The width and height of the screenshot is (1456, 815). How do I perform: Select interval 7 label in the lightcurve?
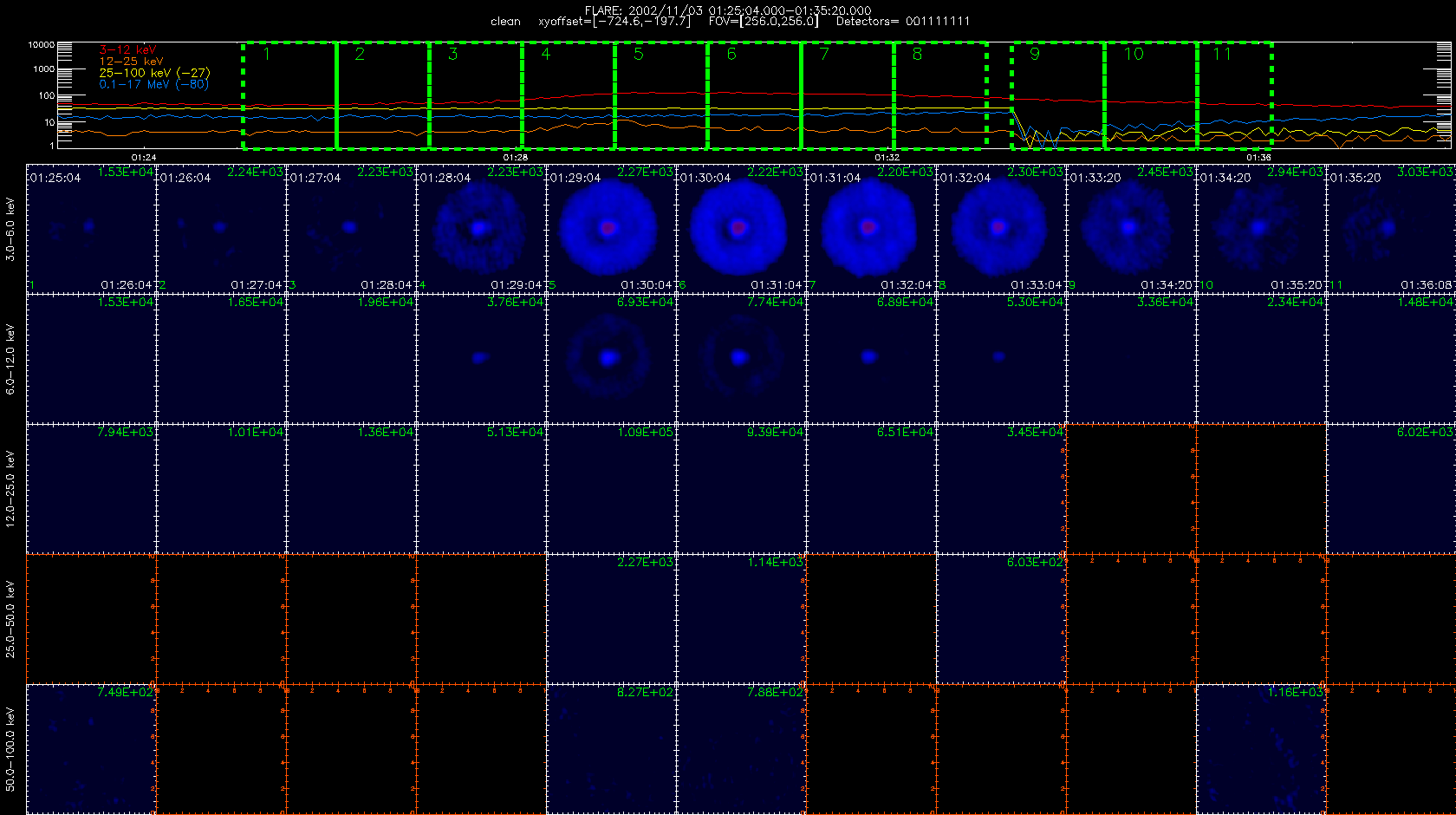point(824,54)
